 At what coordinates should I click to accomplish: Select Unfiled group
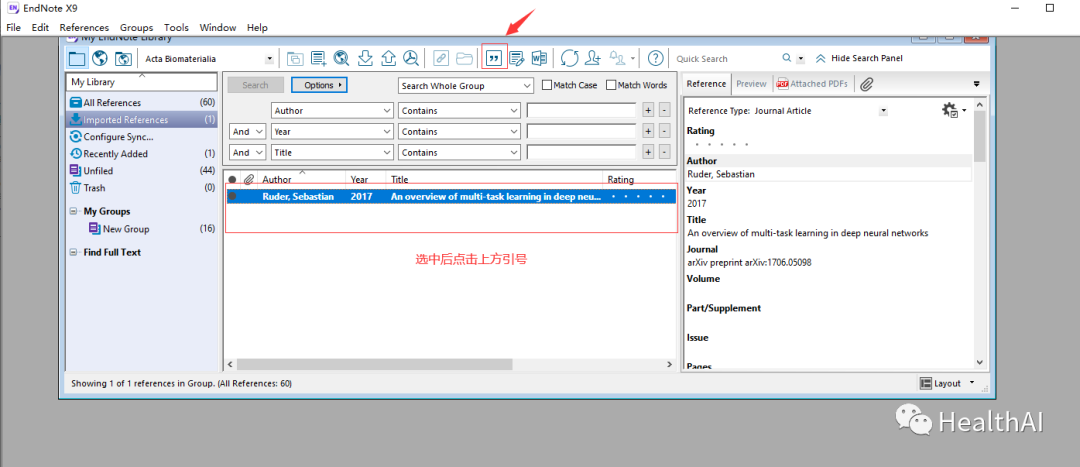click(x=142, y=171)
